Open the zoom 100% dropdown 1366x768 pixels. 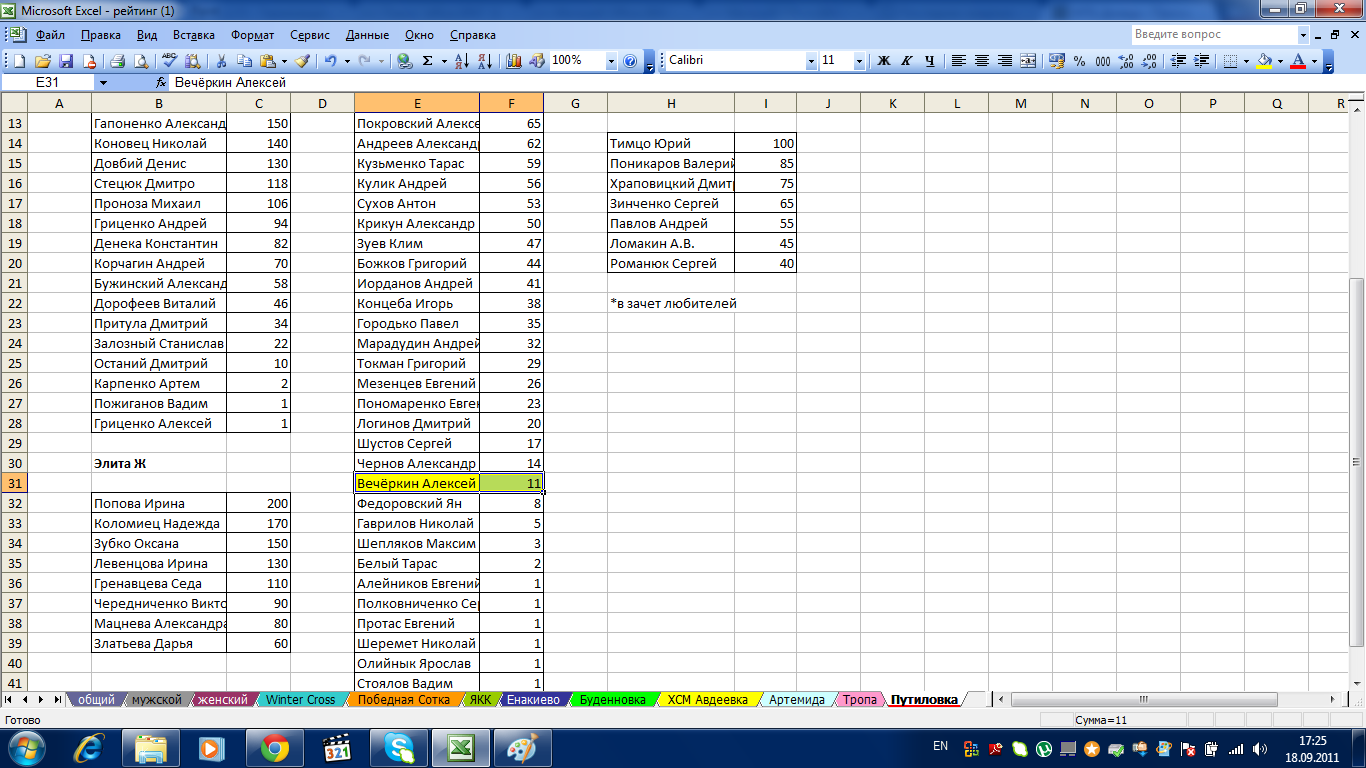[611, 61]
